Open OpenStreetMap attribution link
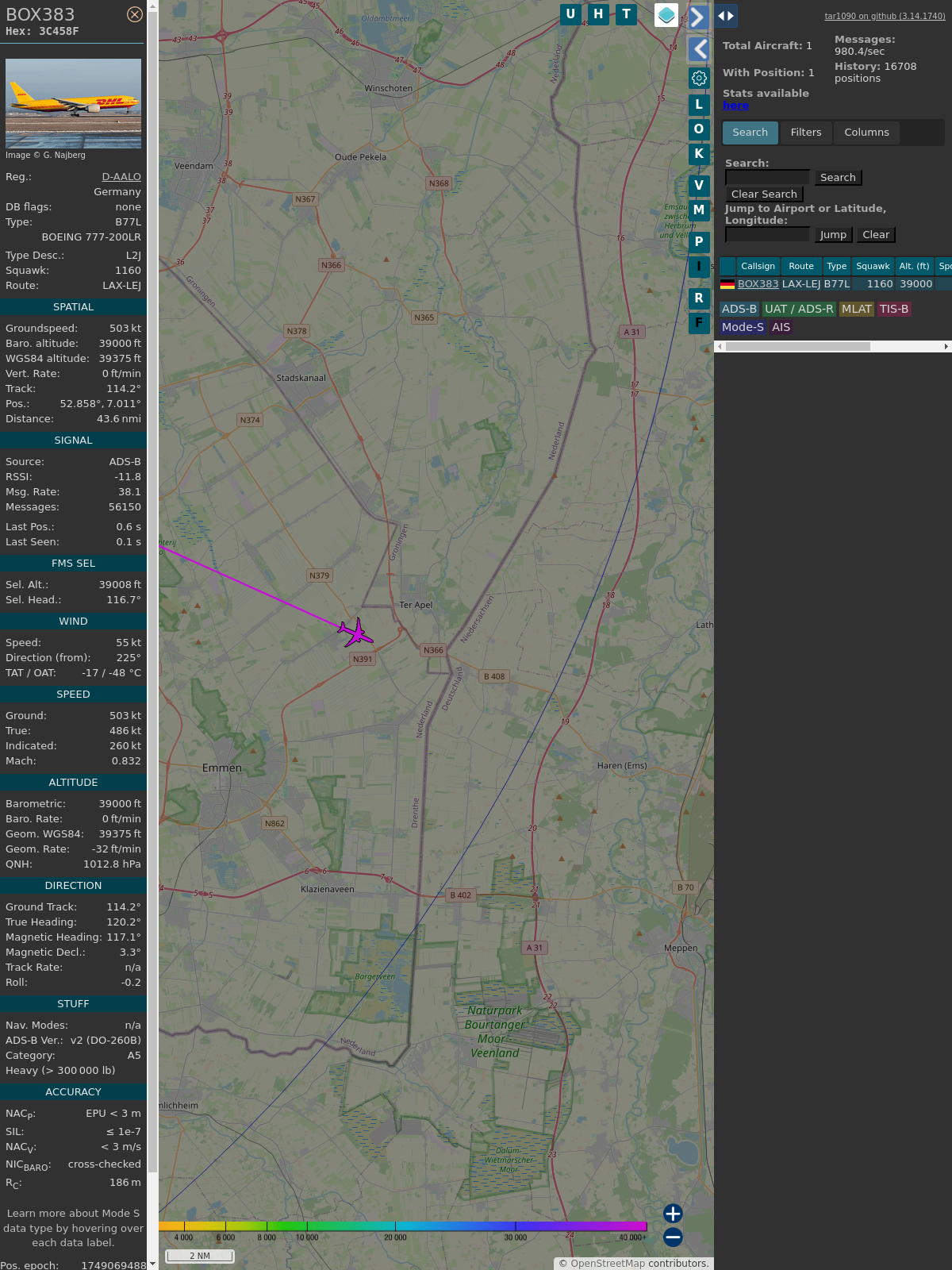Image resolution: width=952 pixels, height=1270 pixels. [x=608, y=1264]
